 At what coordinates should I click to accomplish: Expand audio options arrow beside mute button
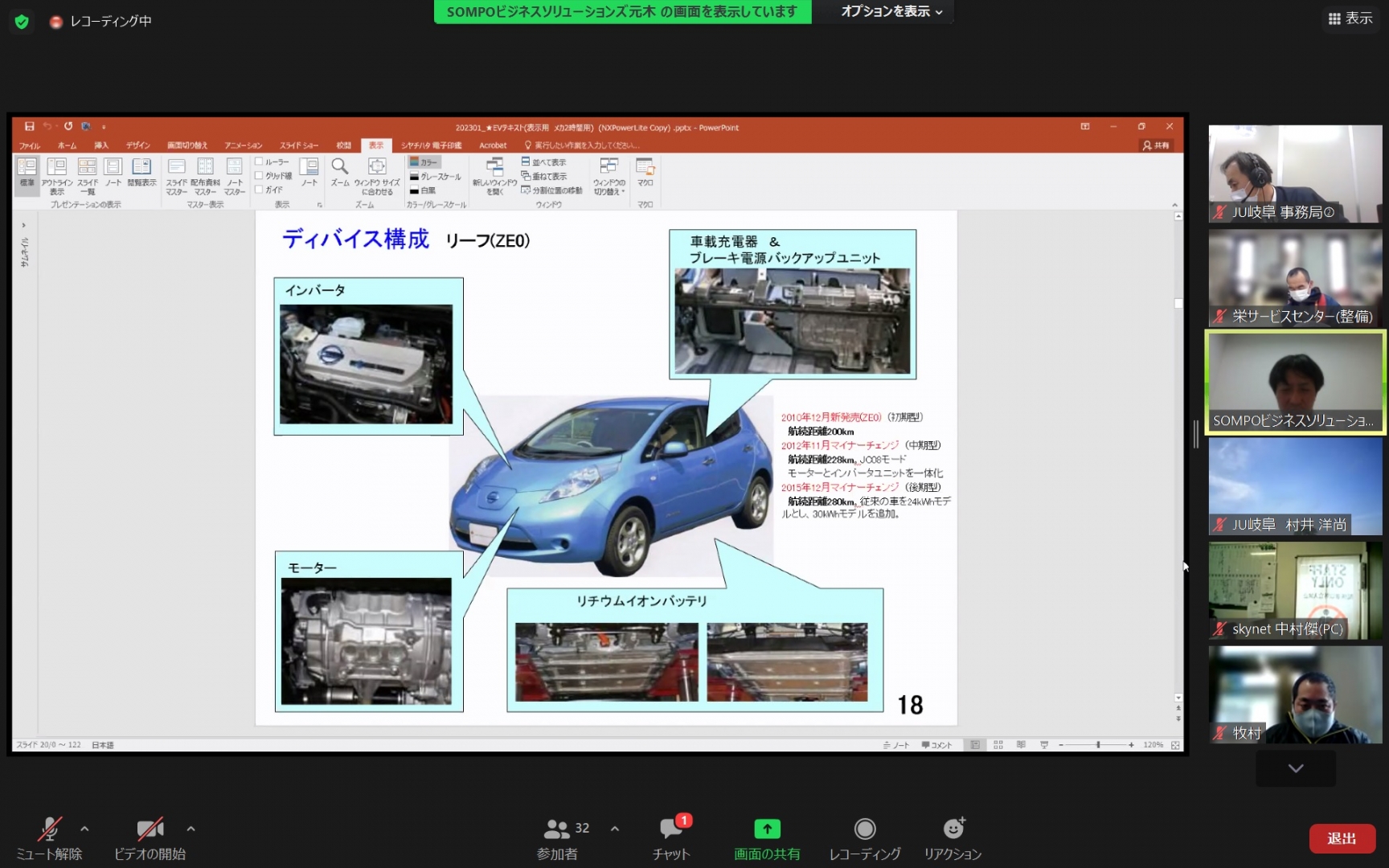coord(84,829)
